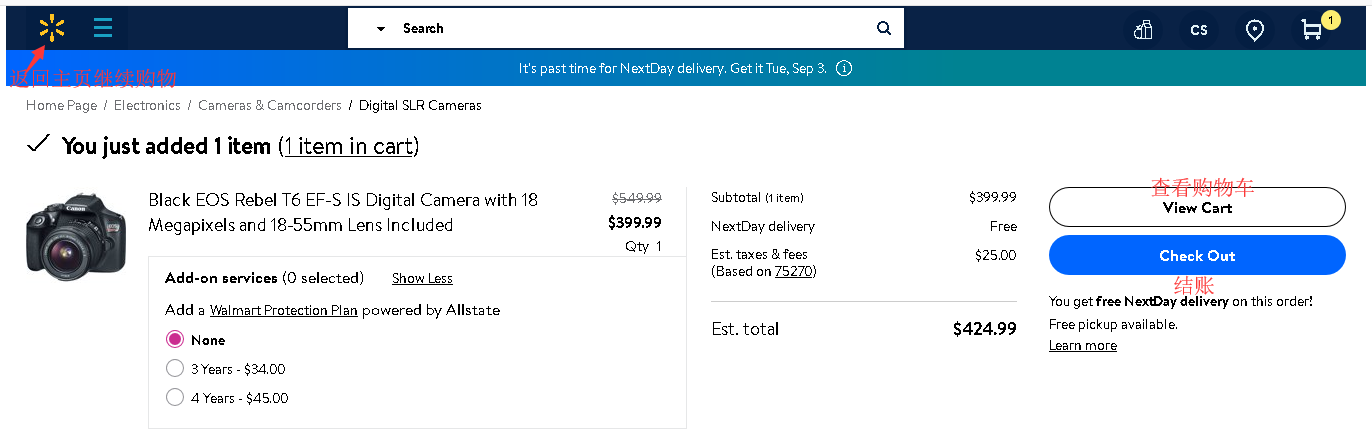Open the CS account icon
This screenshot has height=439, width=1372.
click(x=1199, y=30)
